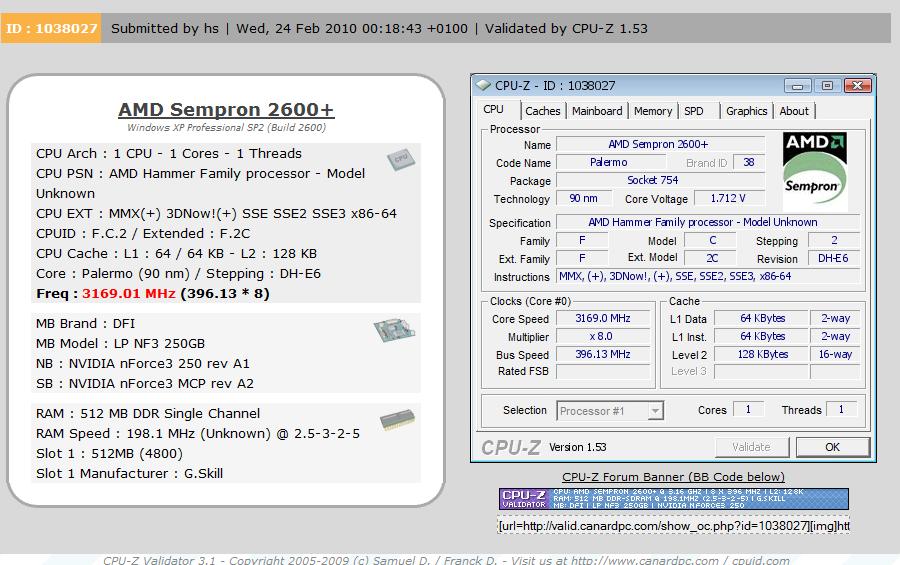Viewport: 900px width, 565px height.
Task: Switch to the Caches tab
Action: 542,111
